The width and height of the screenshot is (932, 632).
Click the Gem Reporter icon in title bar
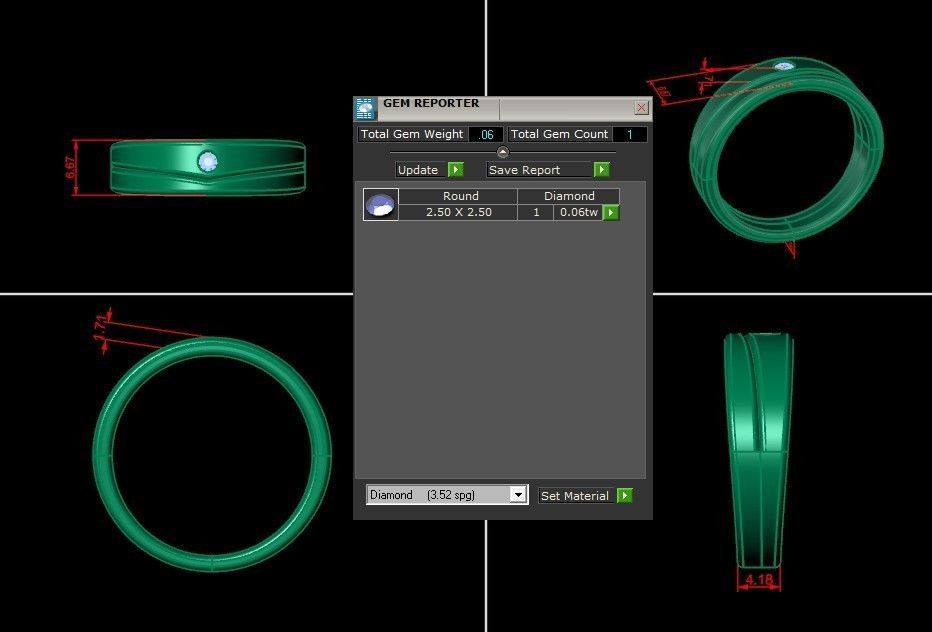coord(365,108)
